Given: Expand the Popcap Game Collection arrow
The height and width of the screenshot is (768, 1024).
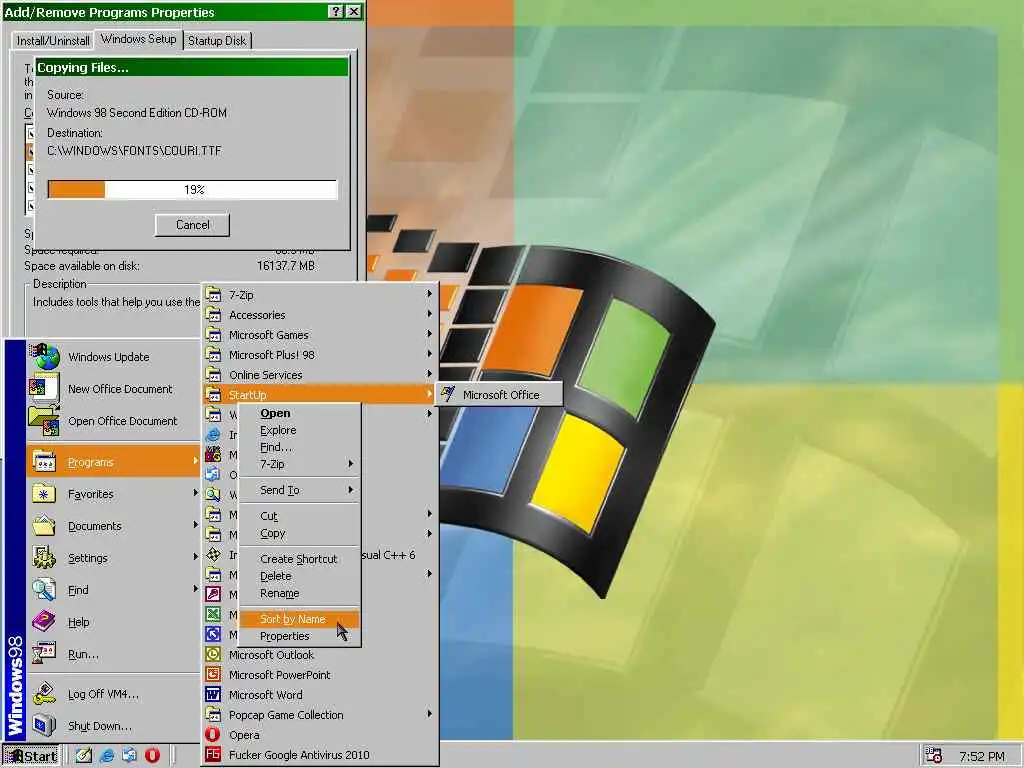Looking at the screenshot, I should click(x=430, y=714).
